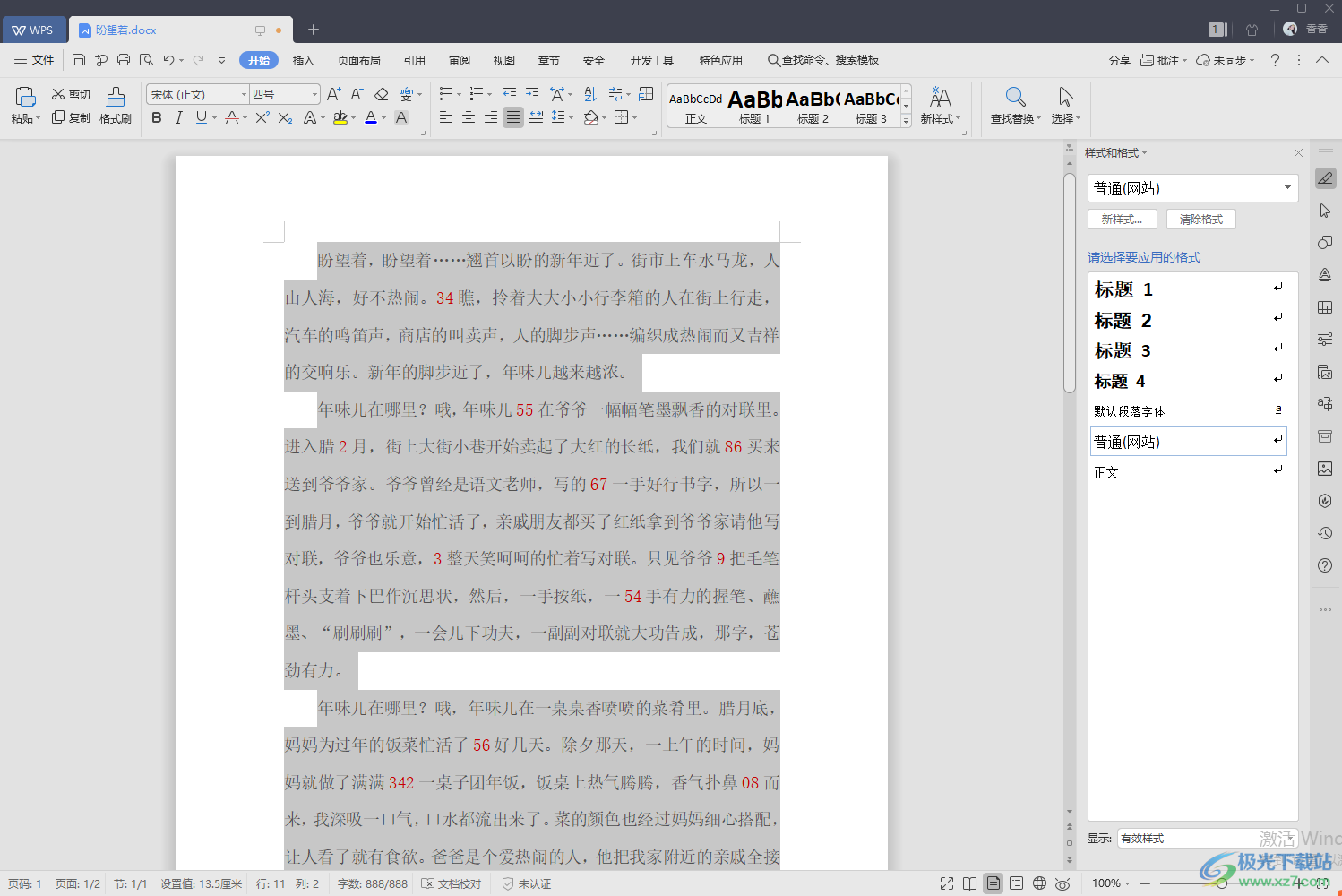Click the 文档校对 status bar button
The height and width of the screenshot is (896, 1342).
[x=452, y=883]
